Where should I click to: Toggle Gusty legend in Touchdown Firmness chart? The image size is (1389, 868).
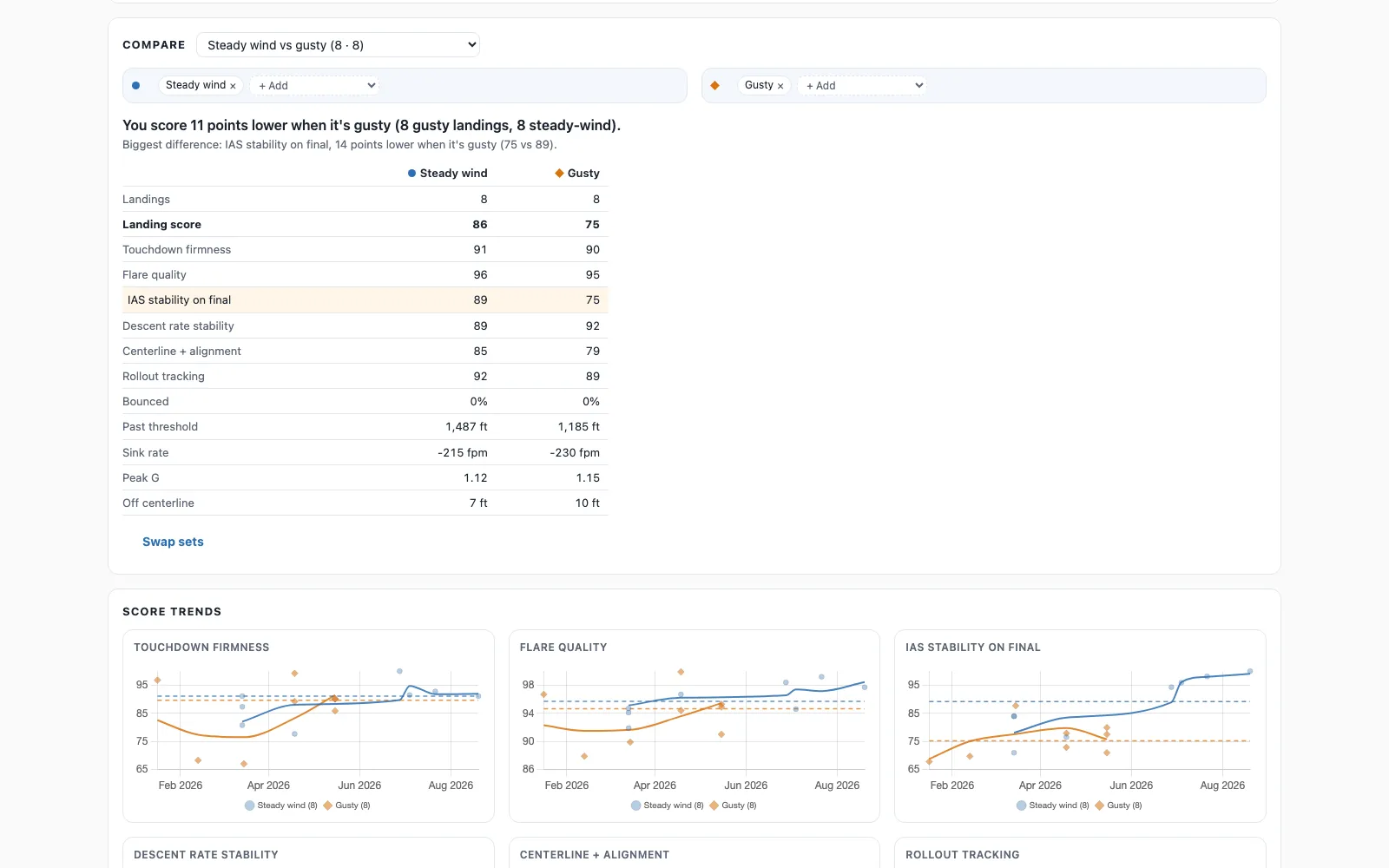[346, 806]
